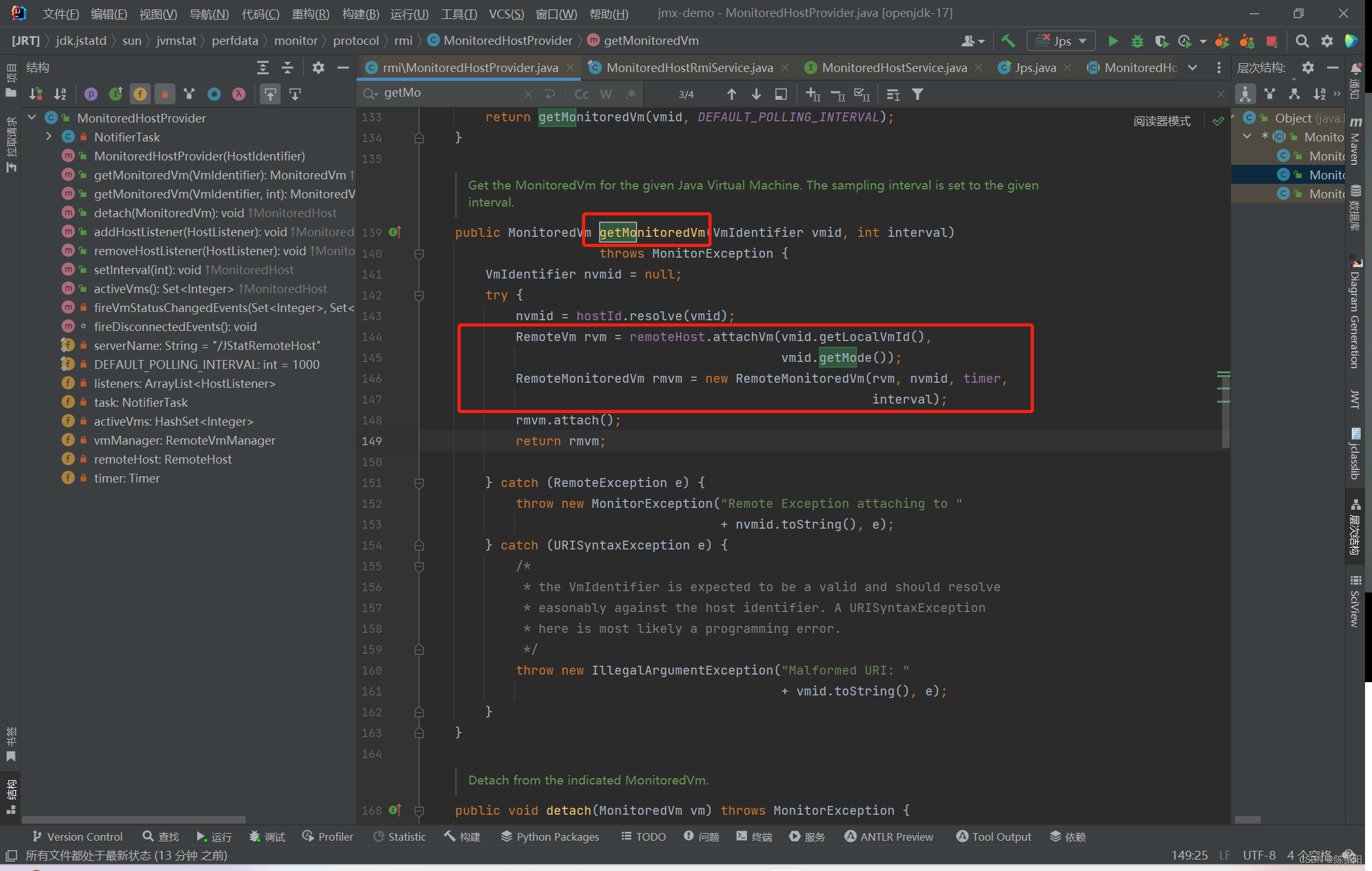Viewport: 1372px width, 871px height.
Task: Click the Debug bug icon
Action: (1137, 41)
